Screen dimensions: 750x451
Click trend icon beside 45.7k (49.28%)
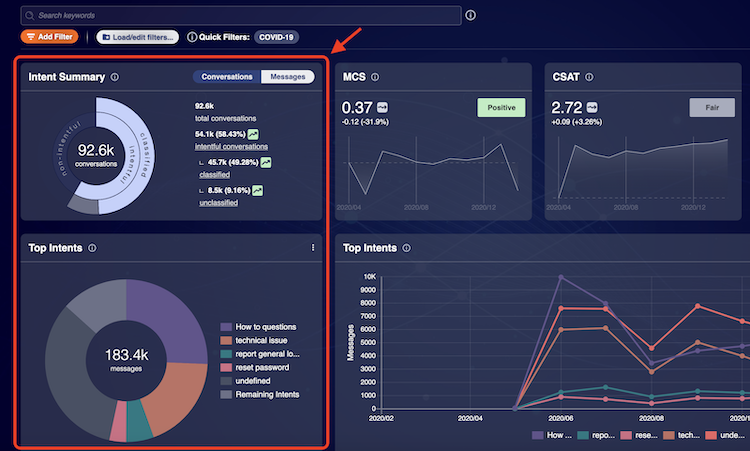(x=266, y=163)
